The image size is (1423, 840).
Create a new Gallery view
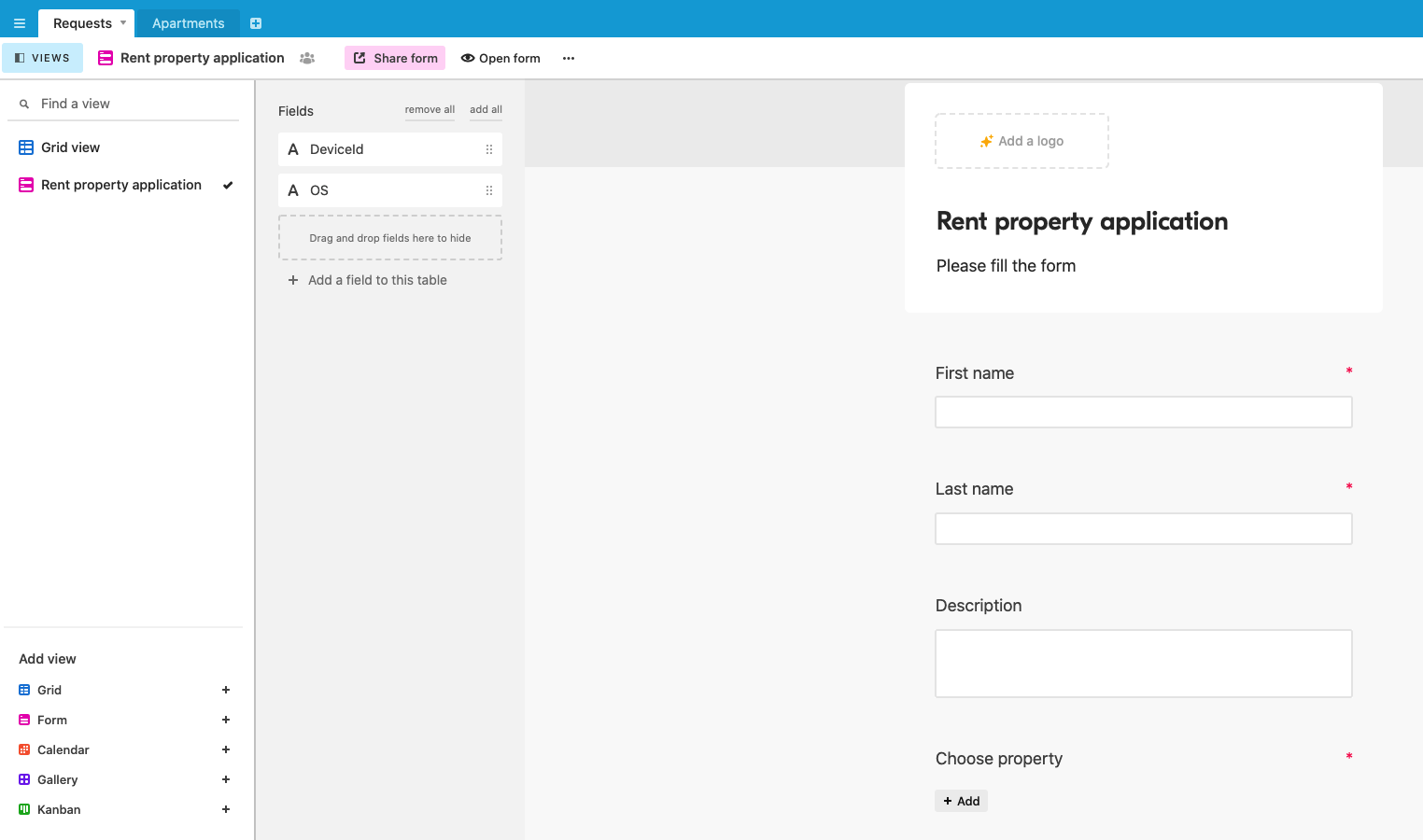[x=125, y=779]
